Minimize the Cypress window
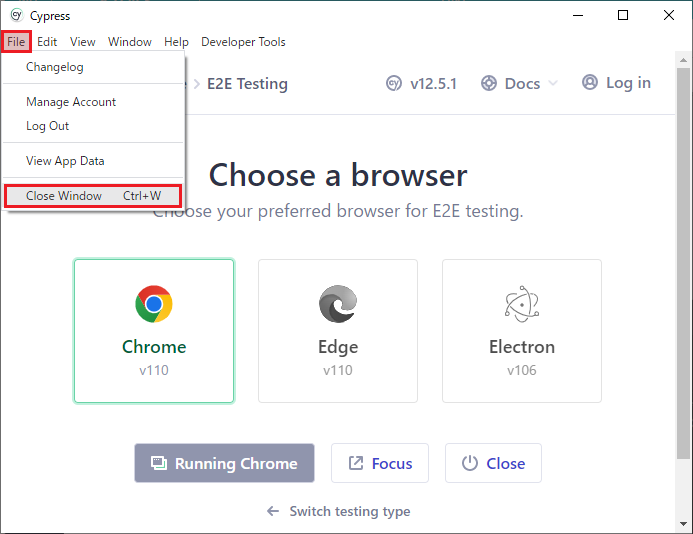 (x=578, y=15)
